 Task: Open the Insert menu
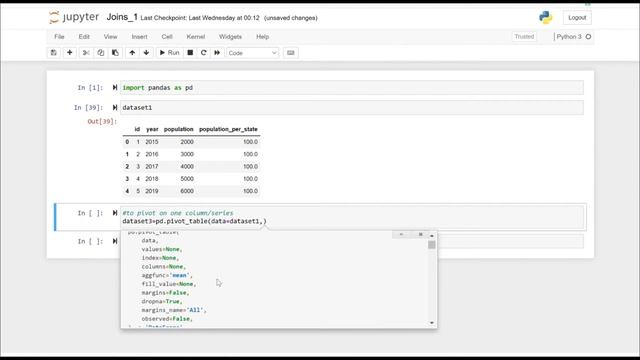pos(139,37)
